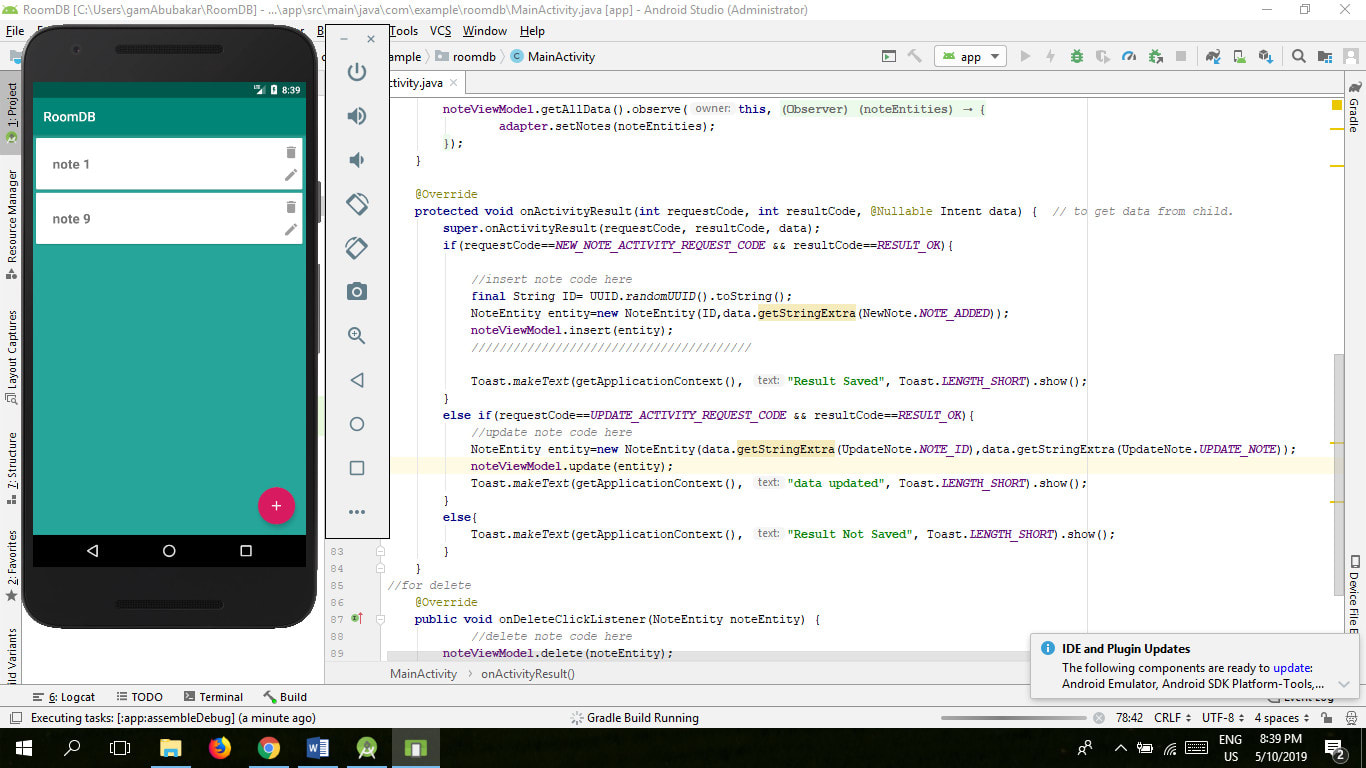Viewport: 1366px width, 768px height.
Task: Tap the pink add note button
Action: [x=276, y=506]
